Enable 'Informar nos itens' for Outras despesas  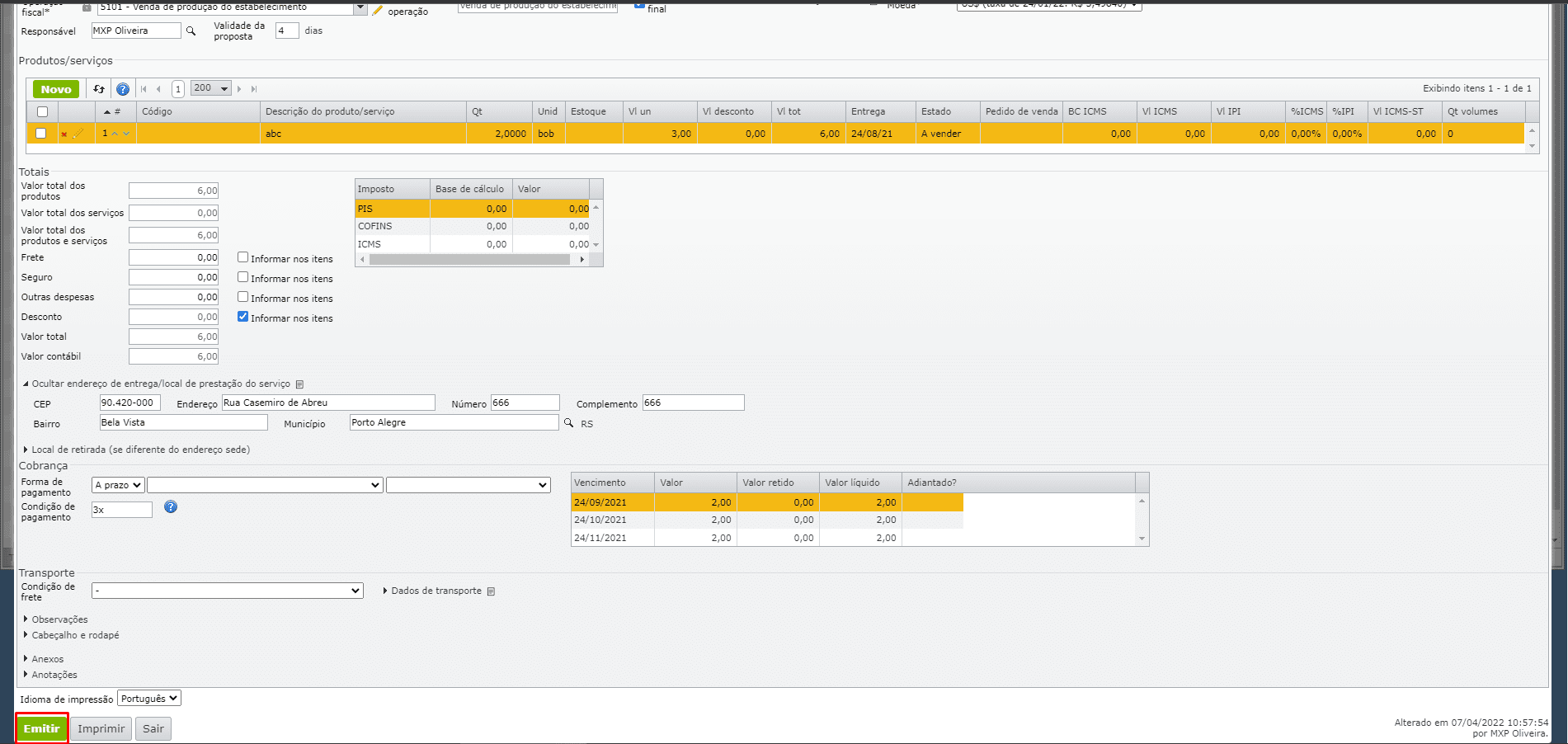coord(243,297)
